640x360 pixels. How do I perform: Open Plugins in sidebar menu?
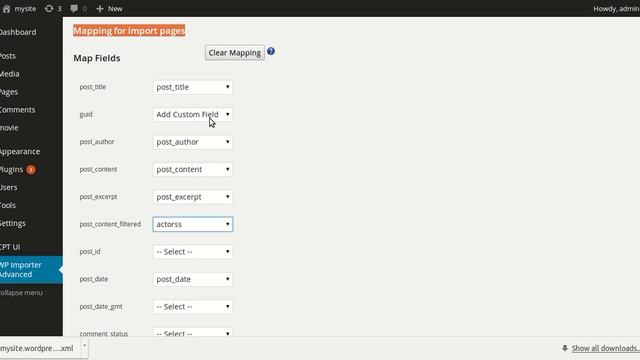(x=12, y=169)
